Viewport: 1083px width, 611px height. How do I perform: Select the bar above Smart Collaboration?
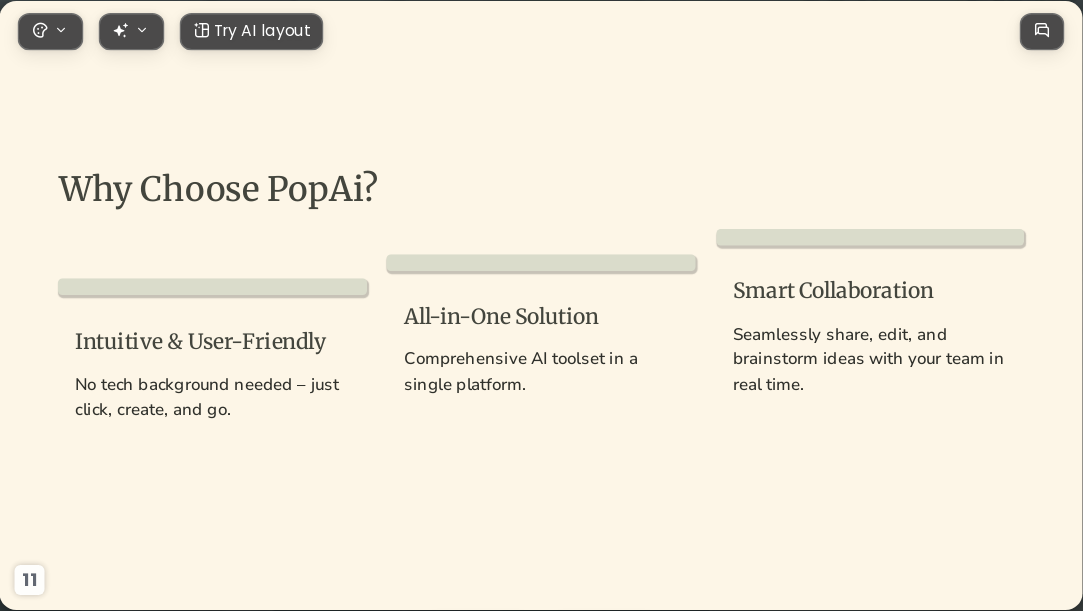click(871, 238)
